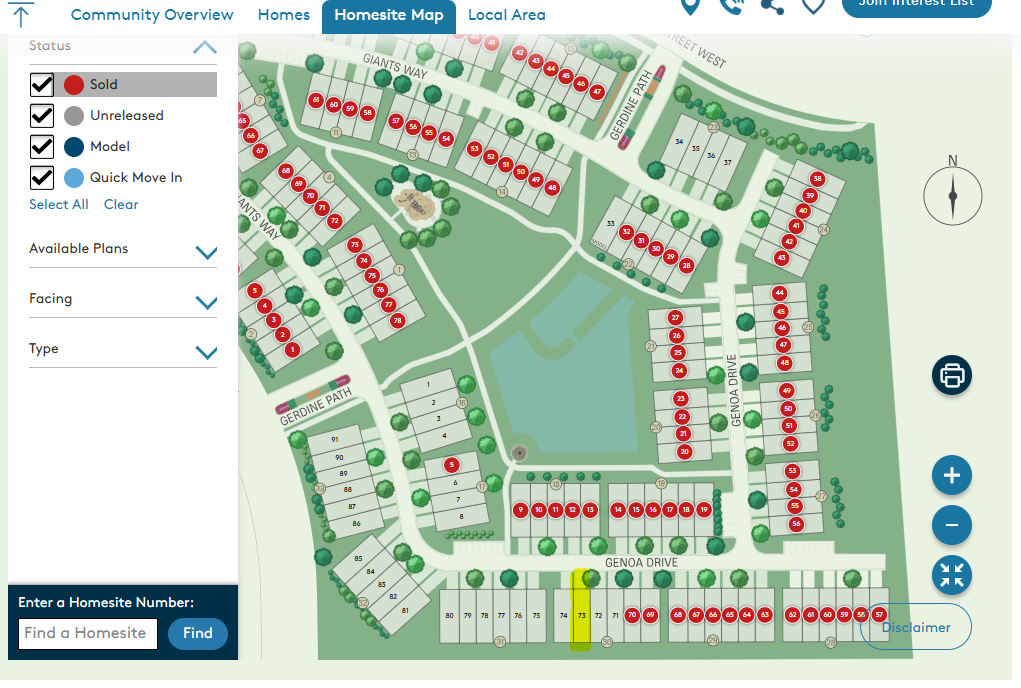This screenshot has height=688, width=1021.
Task: Open the share icon
Action: tap(772, 7)
